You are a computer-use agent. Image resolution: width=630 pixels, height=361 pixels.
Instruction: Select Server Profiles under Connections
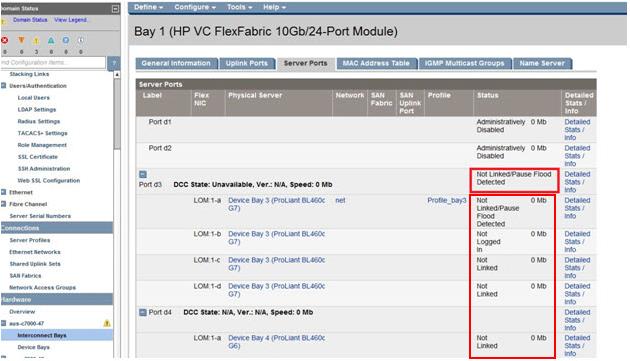click(30, 240)
